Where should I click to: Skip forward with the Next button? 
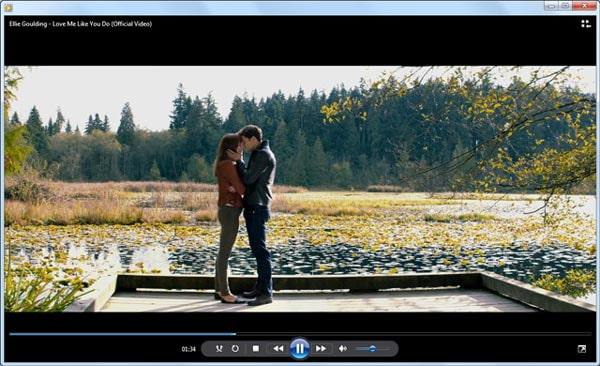click(321, 348)
